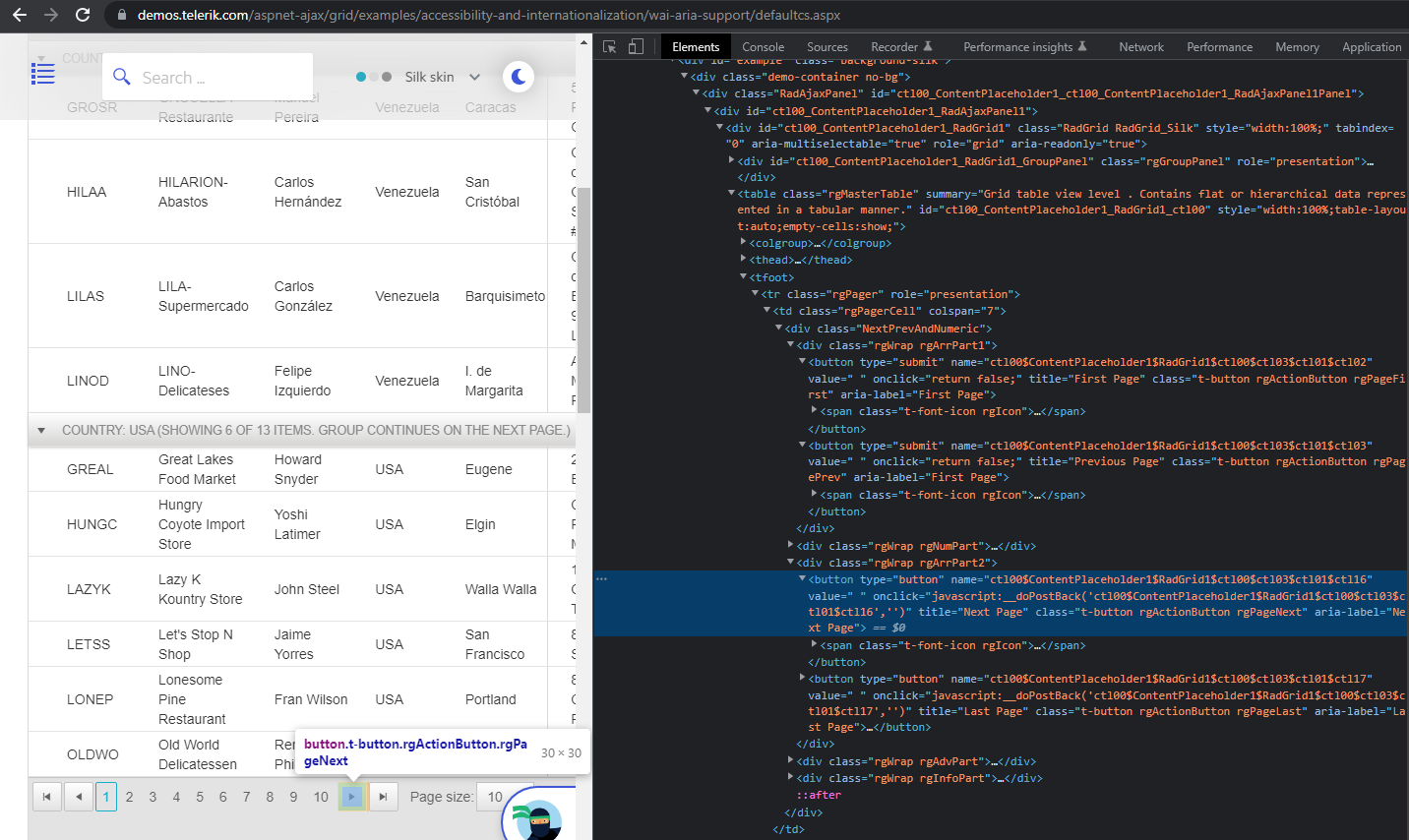Activate the inspect element picker icon in DevTools
Viewport: 1409px width, 840px height.
click(x=609, y=47)
